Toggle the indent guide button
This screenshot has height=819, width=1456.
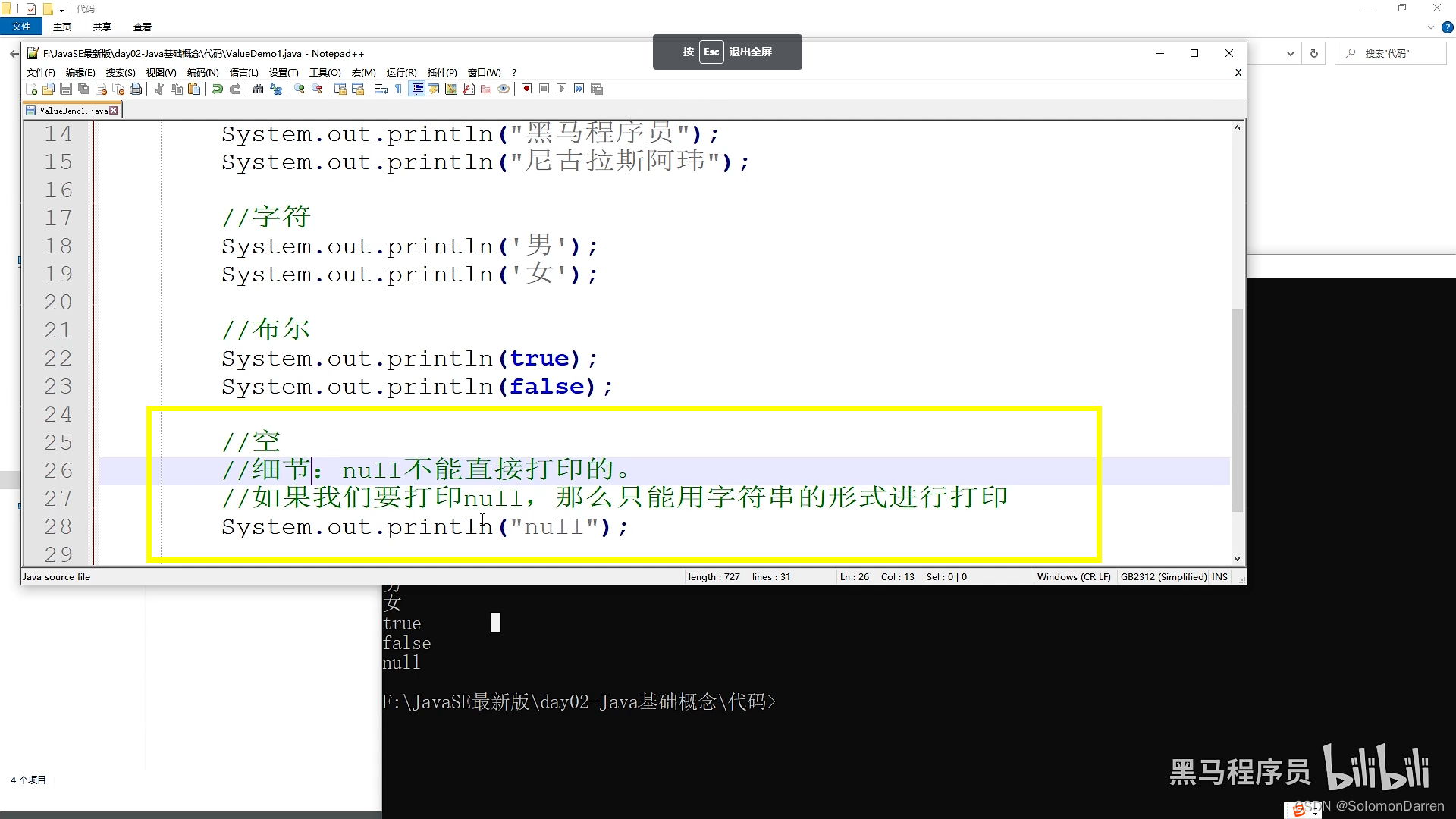coord(416,89)
